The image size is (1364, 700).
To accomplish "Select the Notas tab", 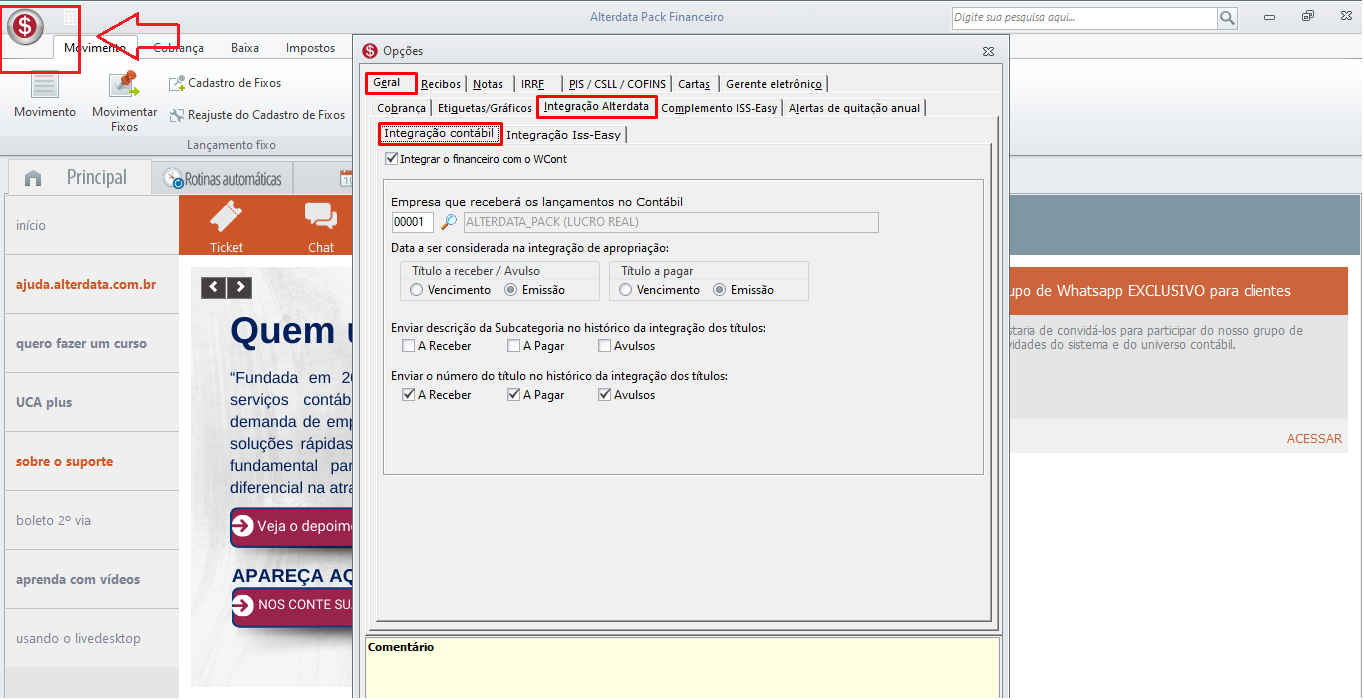I will coord(488,84).
